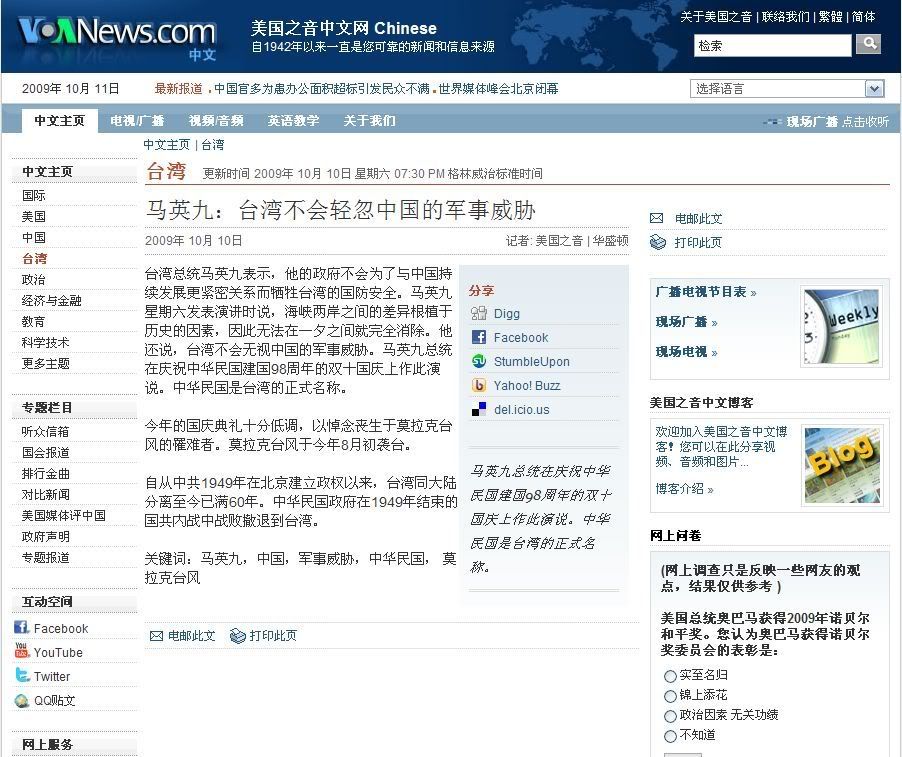This screenshot has height=757, width=902.
Task: Click printer icon below the article
Action: click(237, 636)
